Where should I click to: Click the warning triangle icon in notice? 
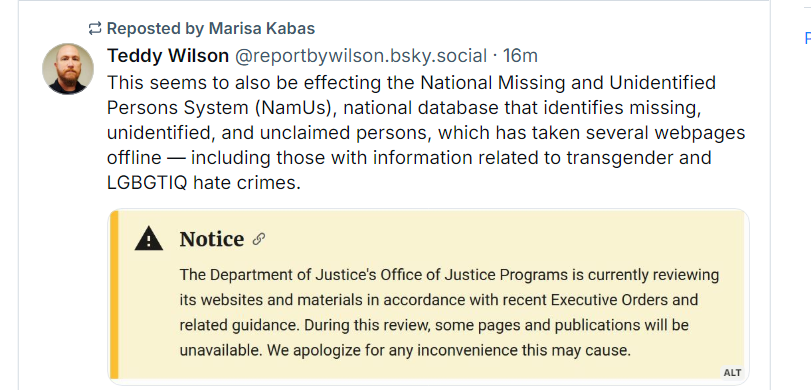pyautogui.click(x=149, y=238)
